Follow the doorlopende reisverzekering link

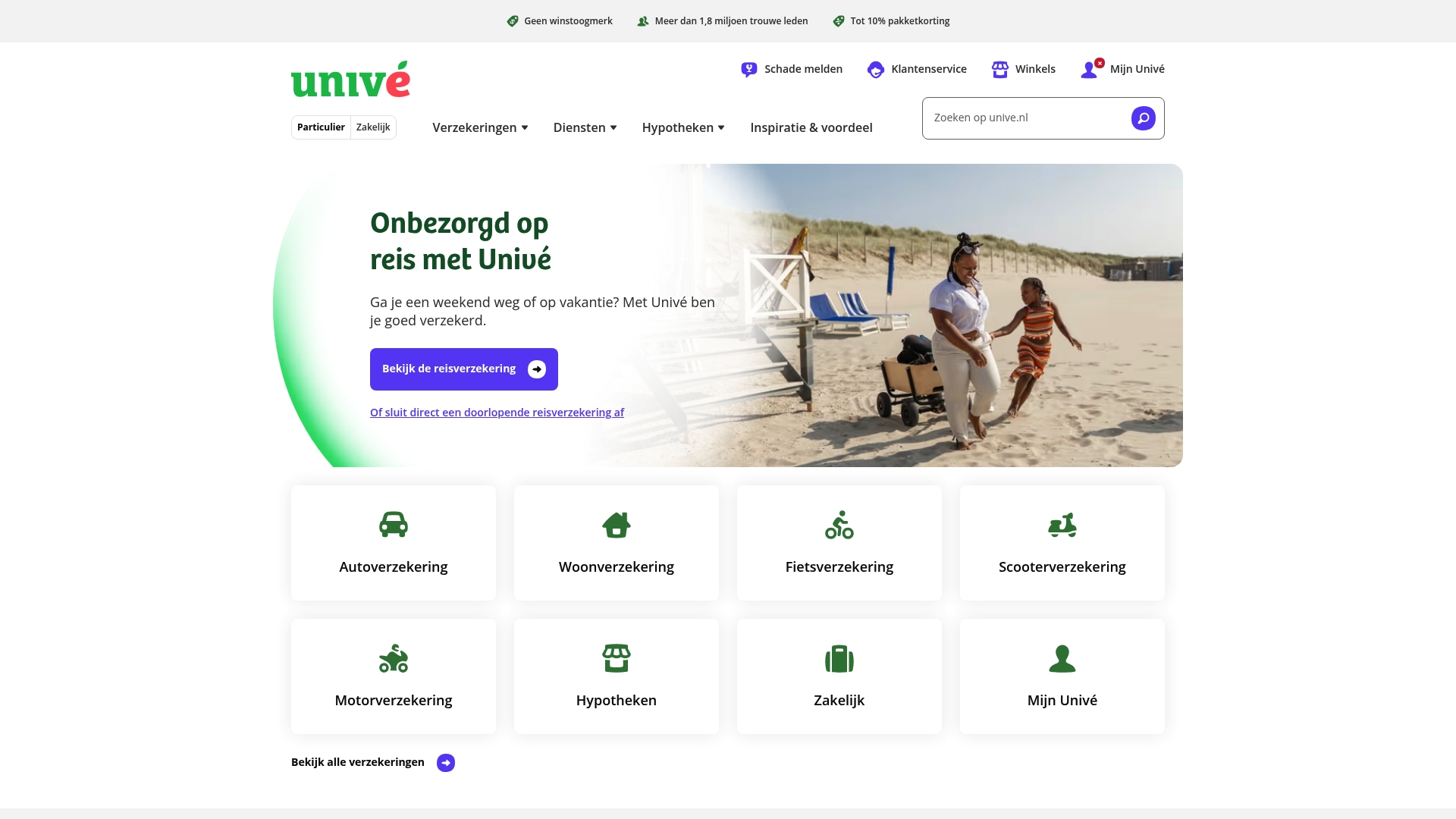(x=497, y=413)
